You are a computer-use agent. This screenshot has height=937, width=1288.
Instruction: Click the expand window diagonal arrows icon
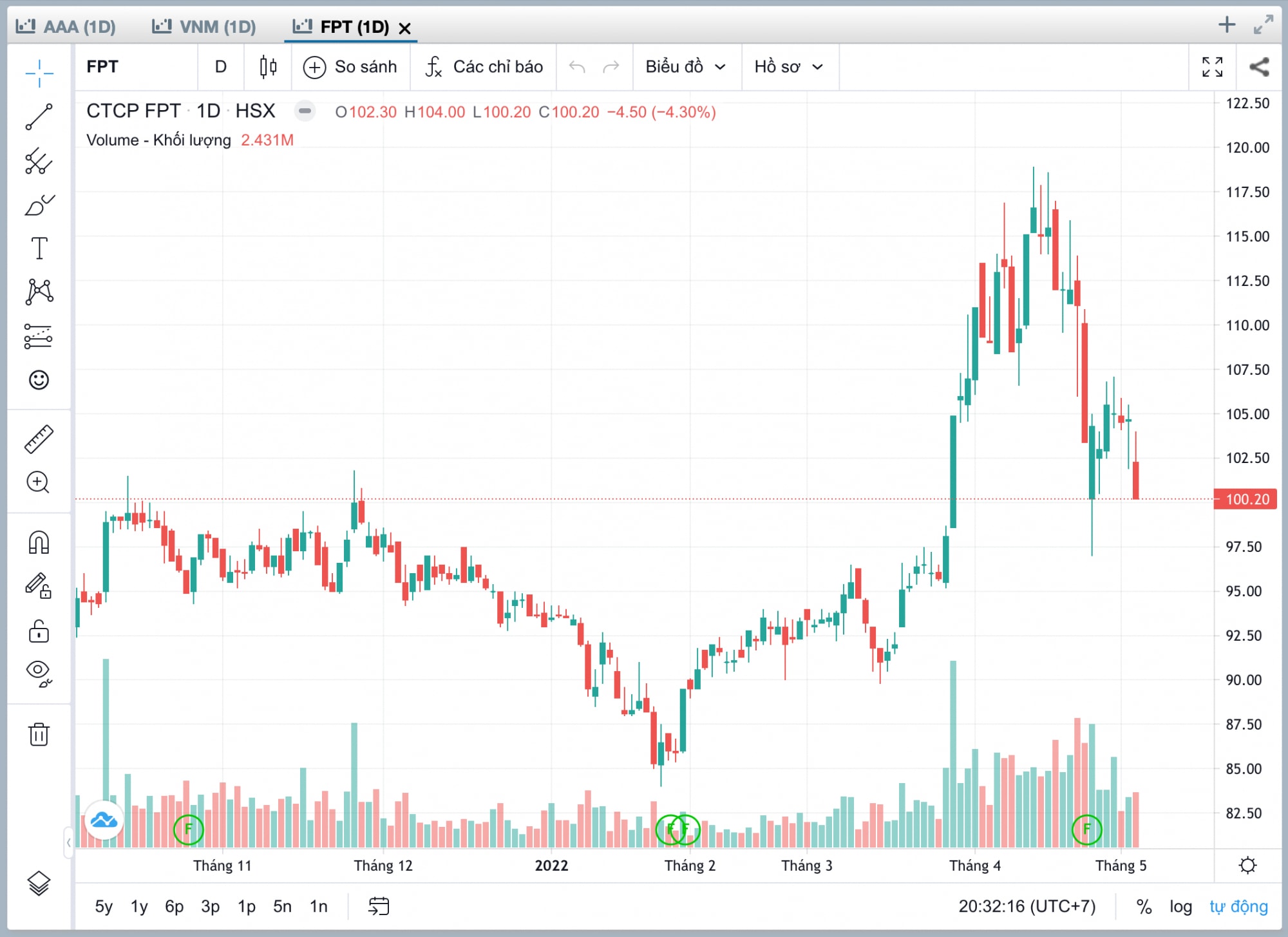tap(1264, 25)
